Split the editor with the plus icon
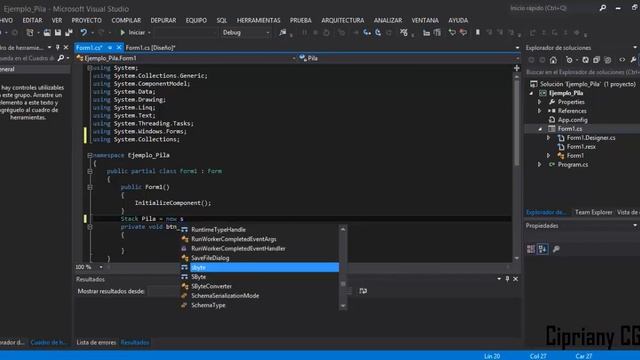 517,68
